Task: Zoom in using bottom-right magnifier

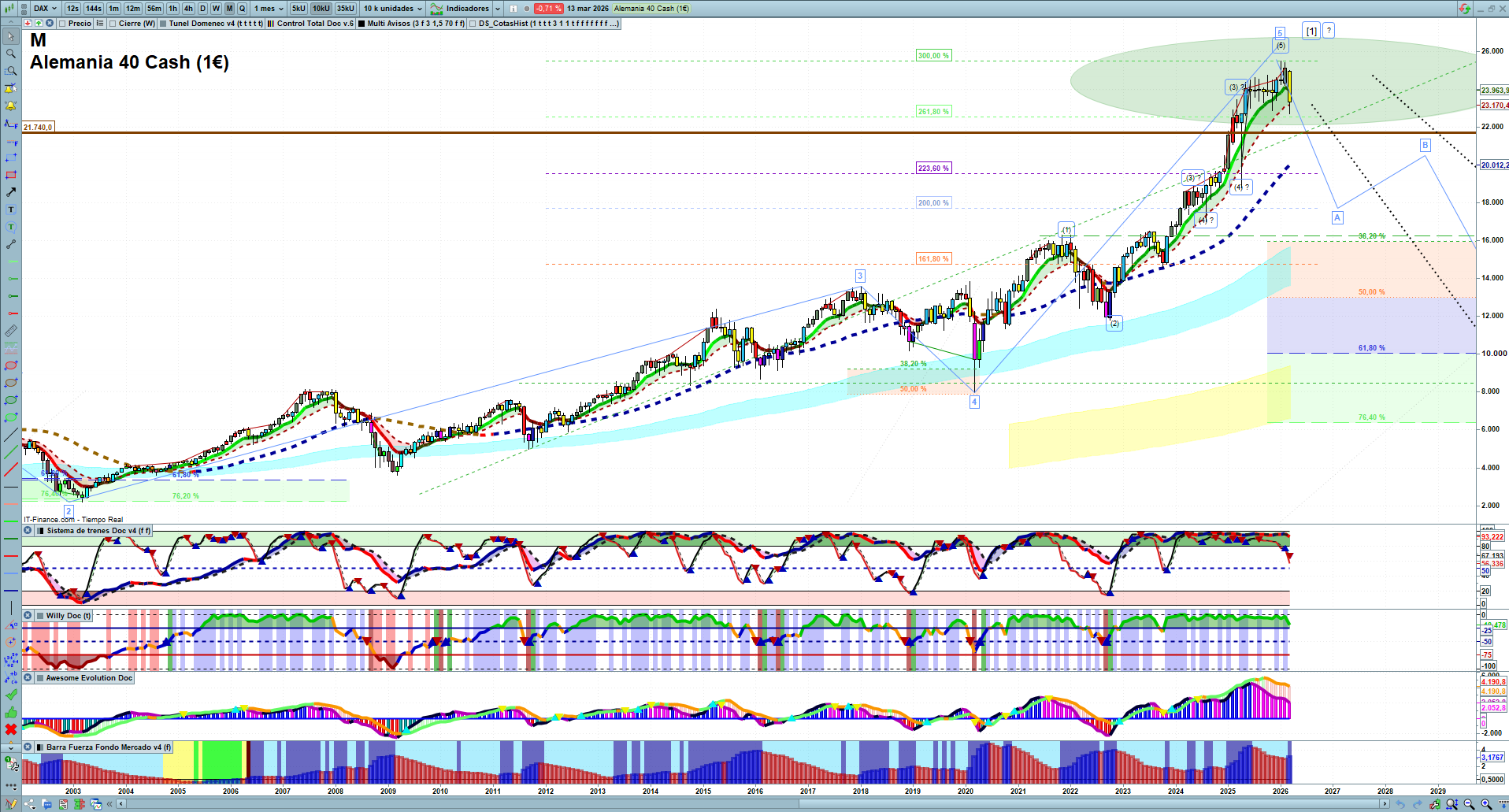Action: pos(1486,804)
